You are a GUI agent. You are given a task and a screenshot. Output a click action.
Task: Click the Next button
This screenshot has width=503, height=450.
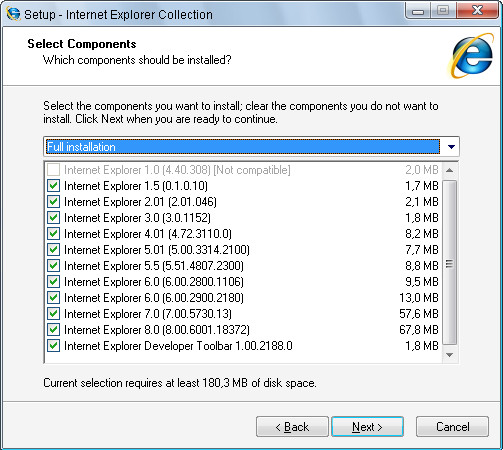(367, 427)
